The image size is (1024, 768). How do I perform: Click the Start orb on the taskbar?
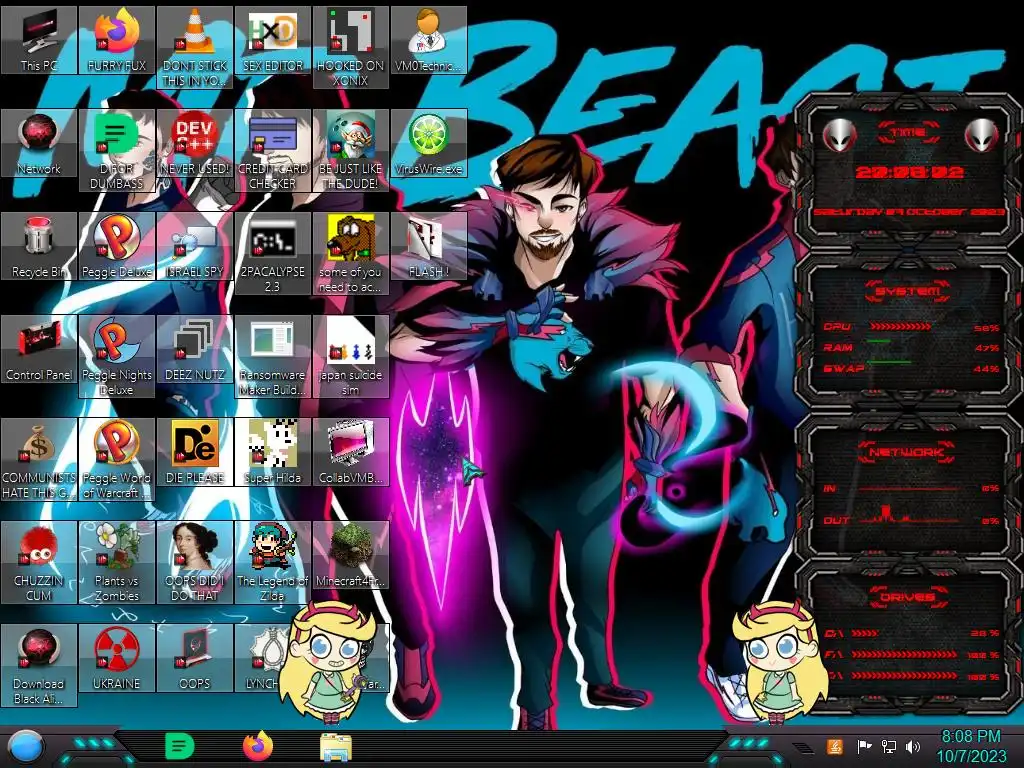pos(25,747)
